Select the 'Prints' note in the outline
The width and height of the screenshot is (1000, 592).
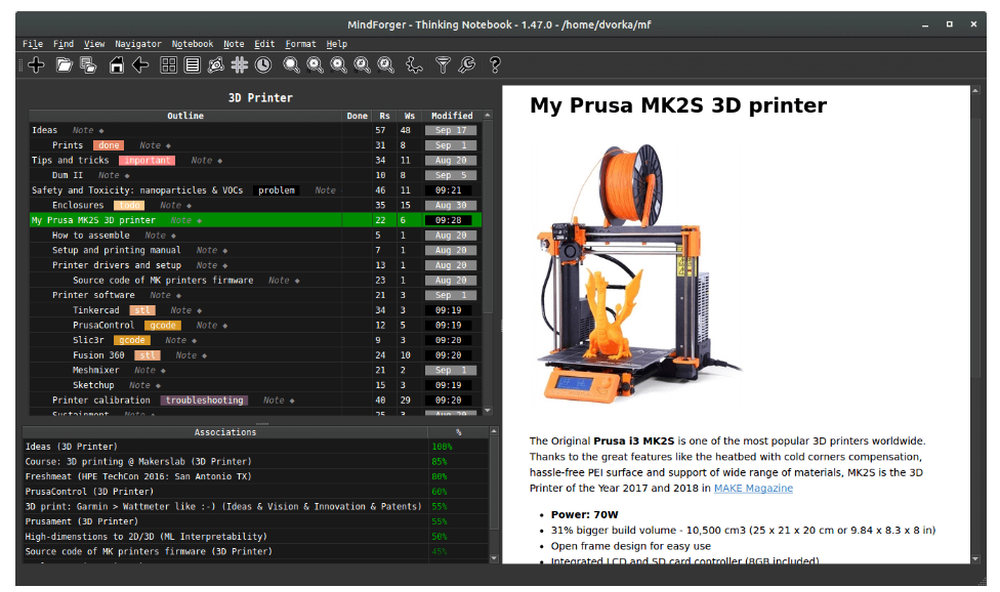click(255, 145)
